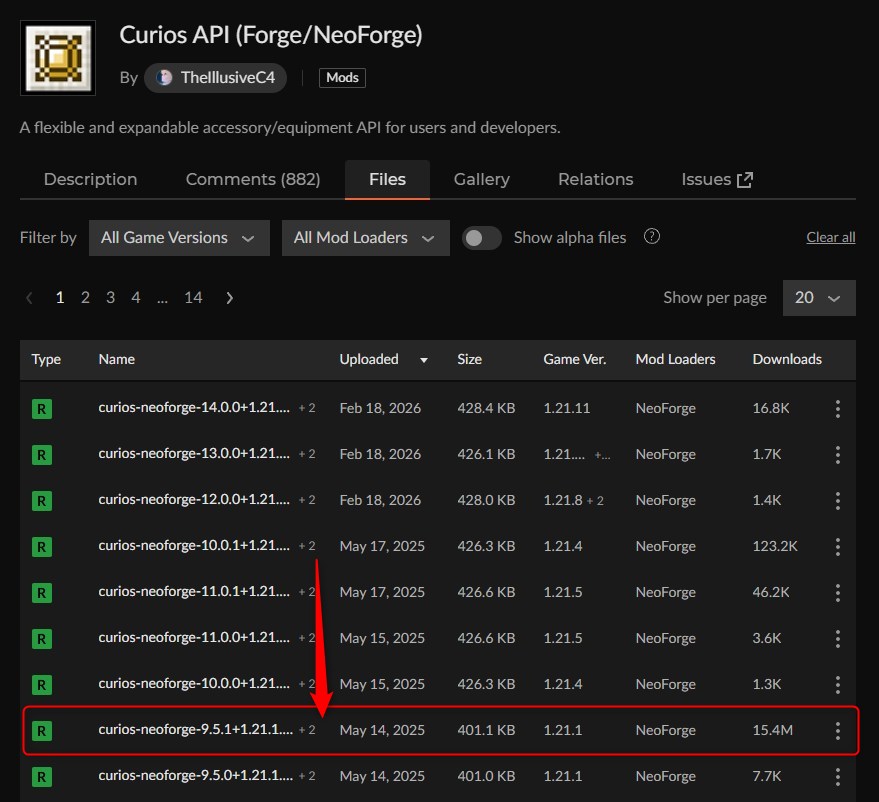Go to page 14 of files

[193, 297]
